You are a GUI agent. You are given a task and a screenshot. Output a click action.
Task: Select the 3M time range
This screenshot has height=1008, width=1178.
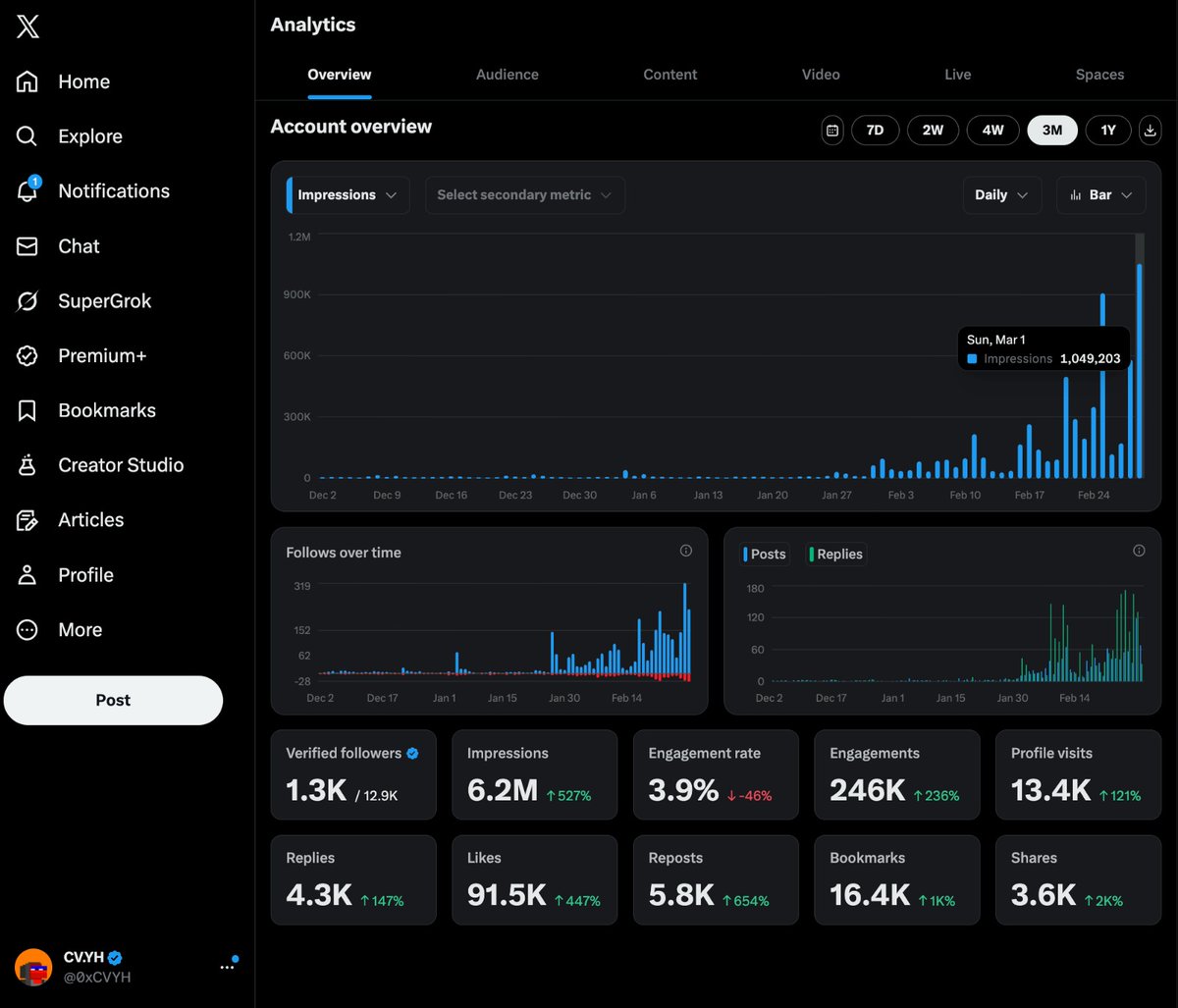click(1052, 131)
